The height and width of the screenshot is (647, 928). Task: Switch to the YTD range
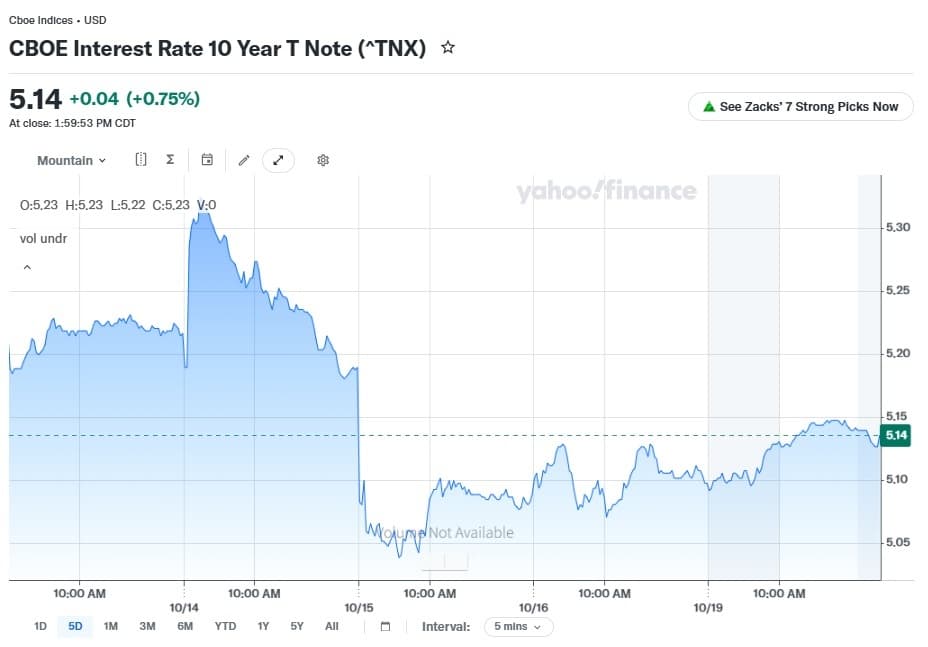pyautogui.click(x=225, y=626)
